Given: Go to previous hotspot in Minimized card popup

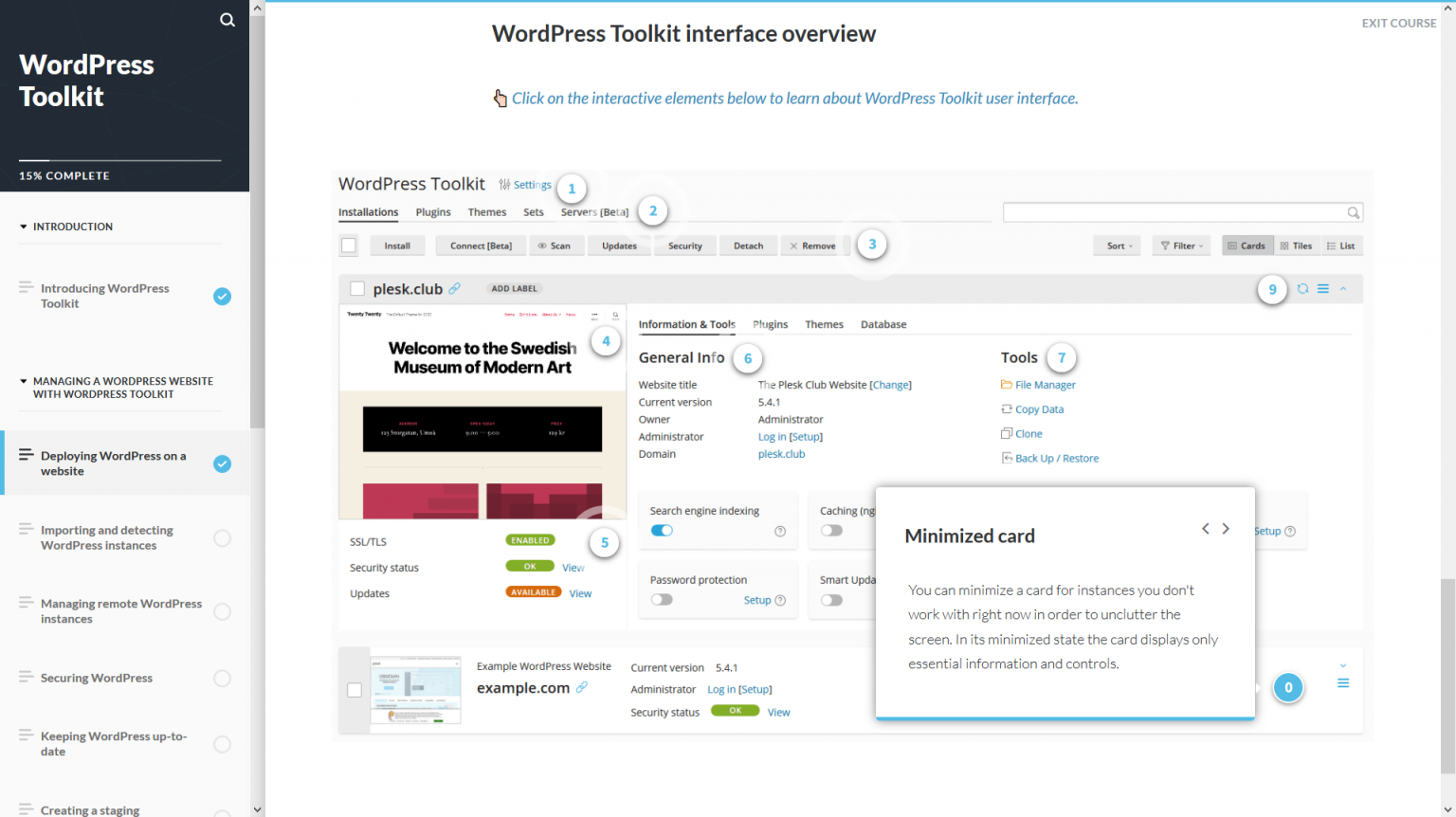Looking at the screenshot, I should click(1206, 529).
